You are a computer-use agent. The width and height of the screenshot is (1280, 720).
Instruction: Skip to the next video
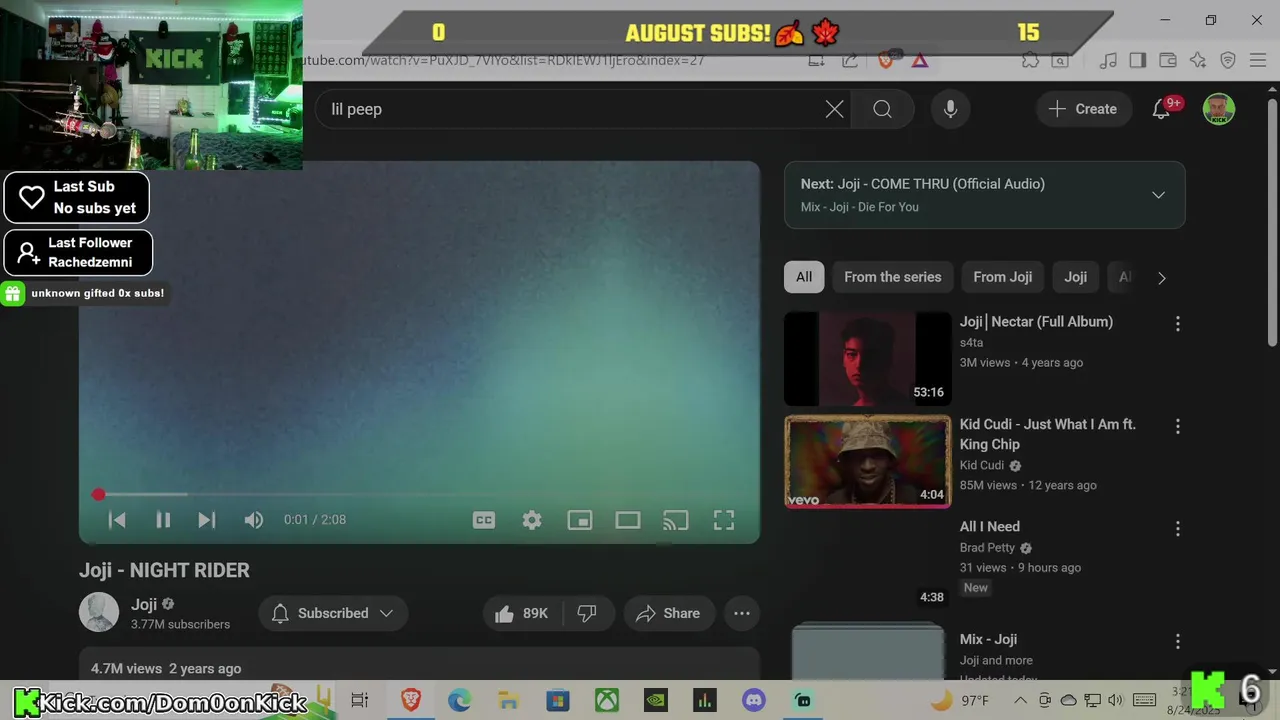(207, 520)
